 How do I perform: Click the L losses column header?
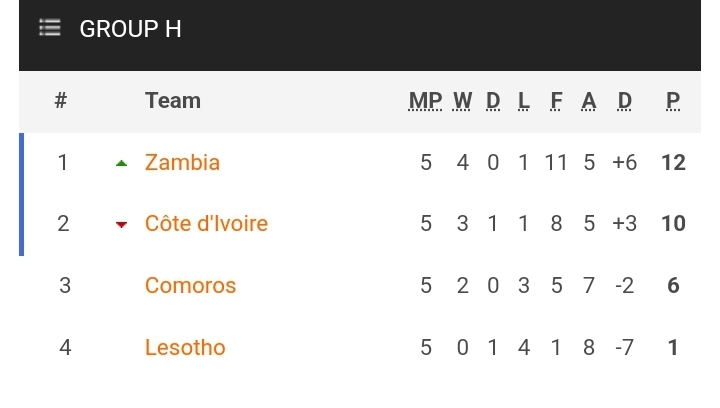coord(523,100)
